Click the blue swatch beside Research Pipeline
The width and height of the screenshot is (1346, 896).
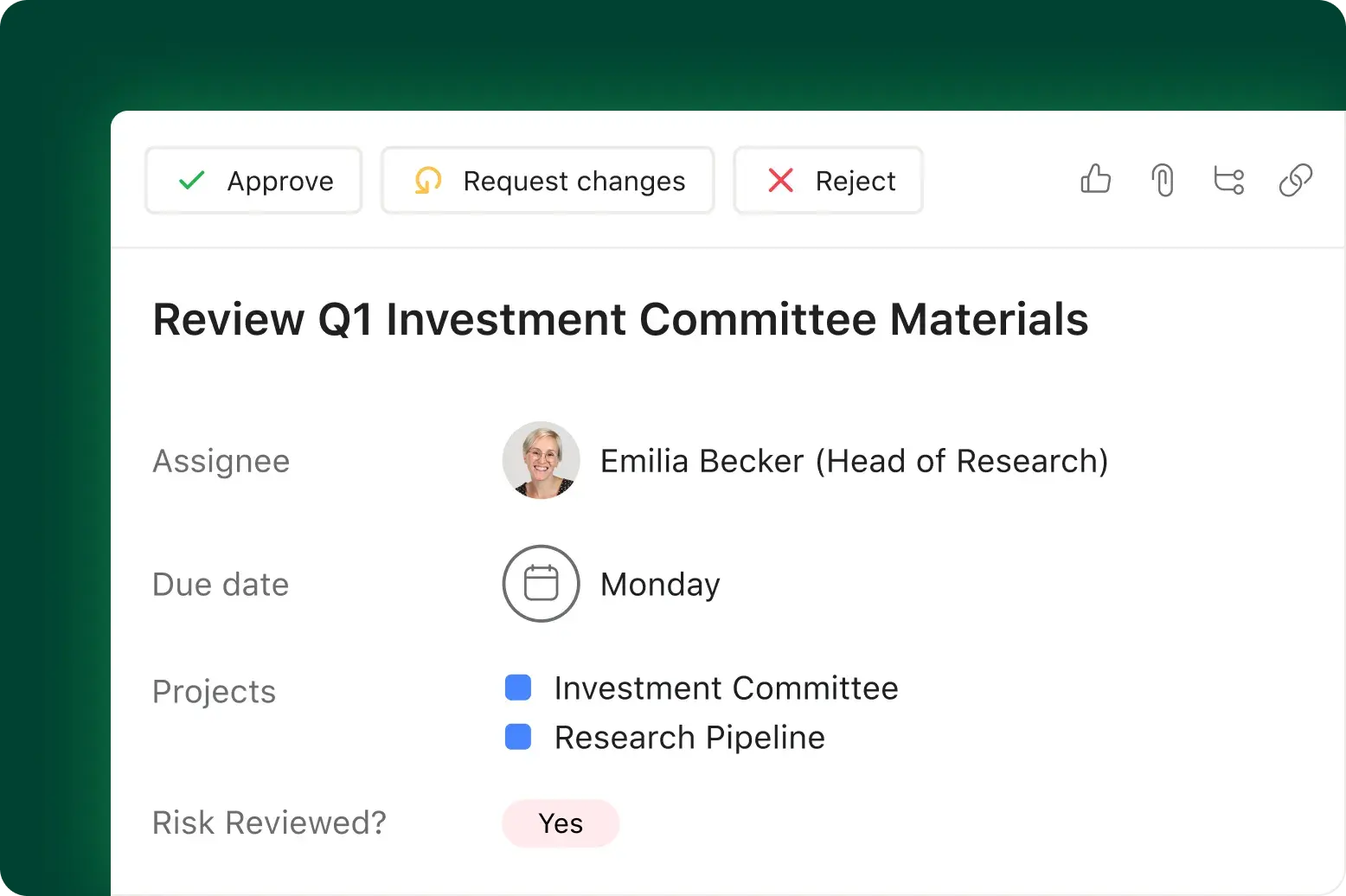(518, 737)
